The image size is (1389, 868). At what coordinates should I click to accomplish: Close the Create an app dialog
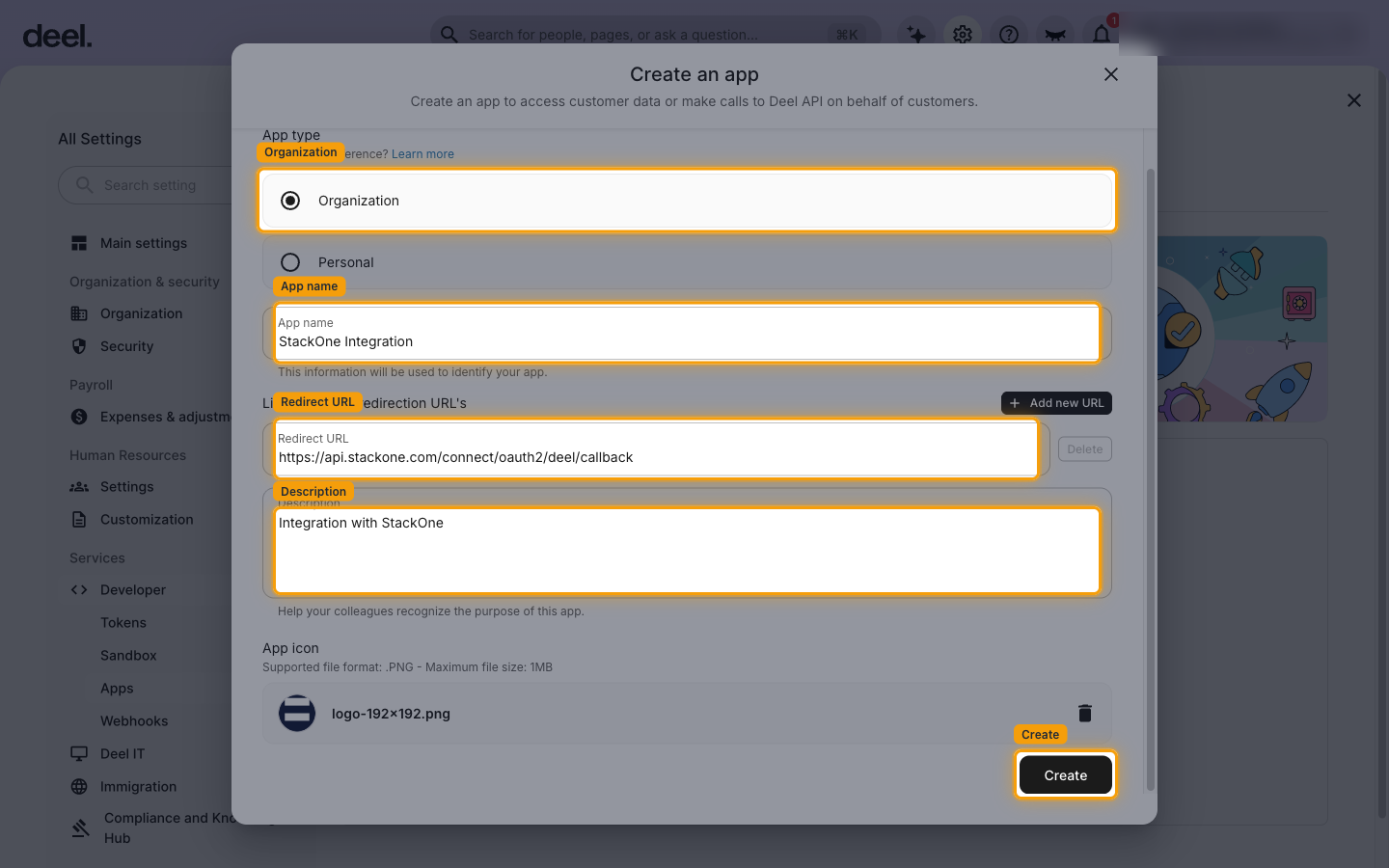[1111, 74]
